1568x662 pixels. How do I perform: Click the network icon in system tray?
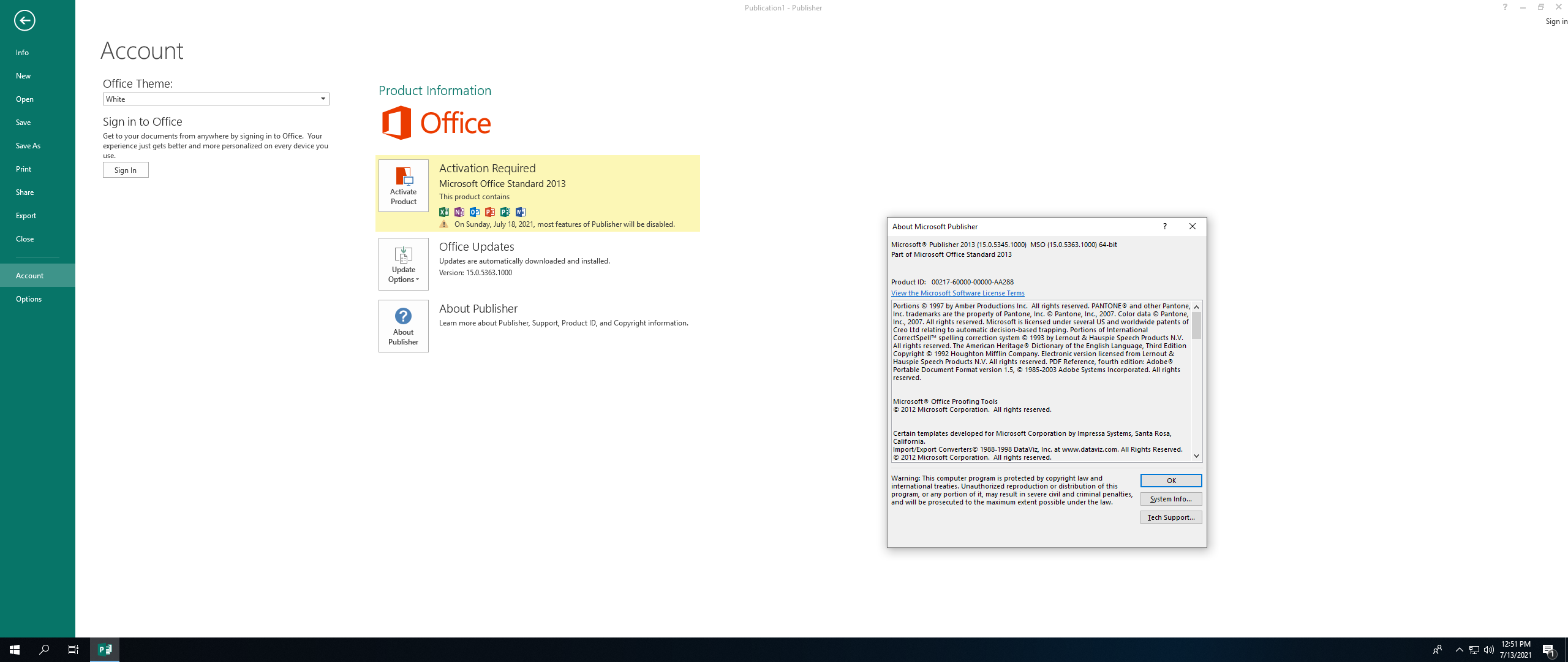pos(1474,650)
